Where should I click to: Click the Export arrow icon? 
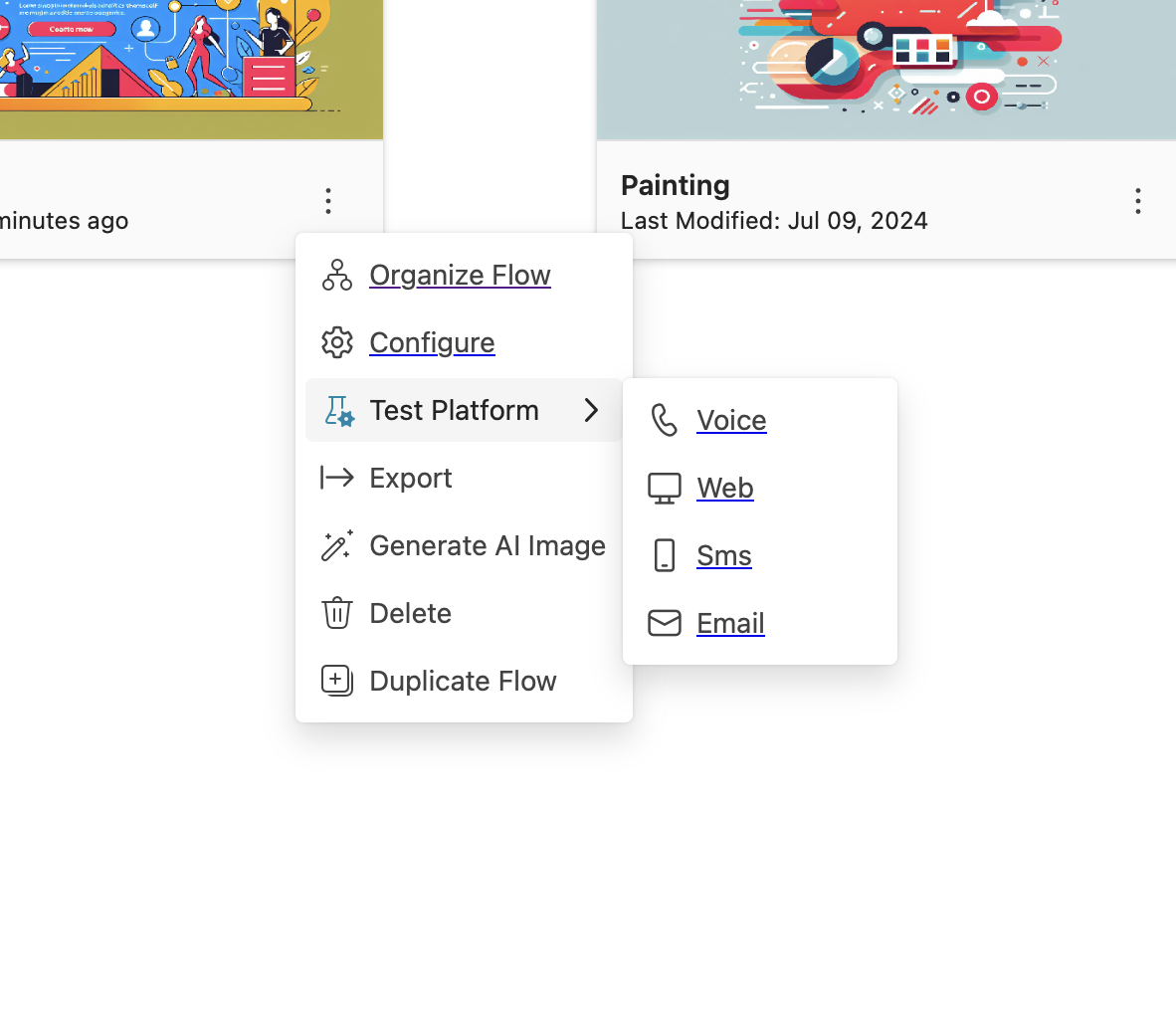tap(336, 478)
